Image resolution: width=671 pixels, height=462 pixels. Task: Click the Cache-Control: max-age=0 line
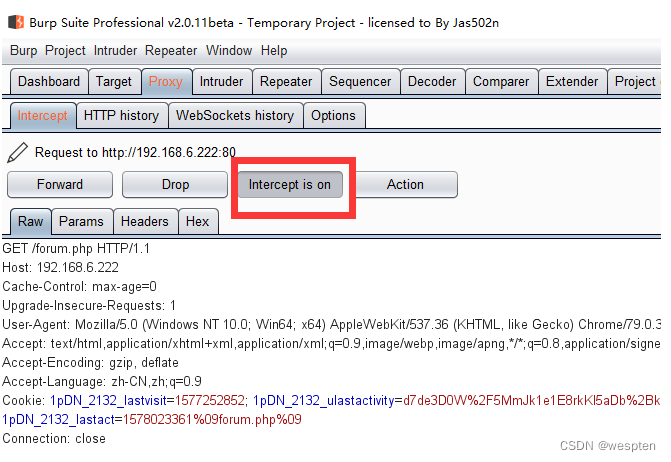(80, 287)
